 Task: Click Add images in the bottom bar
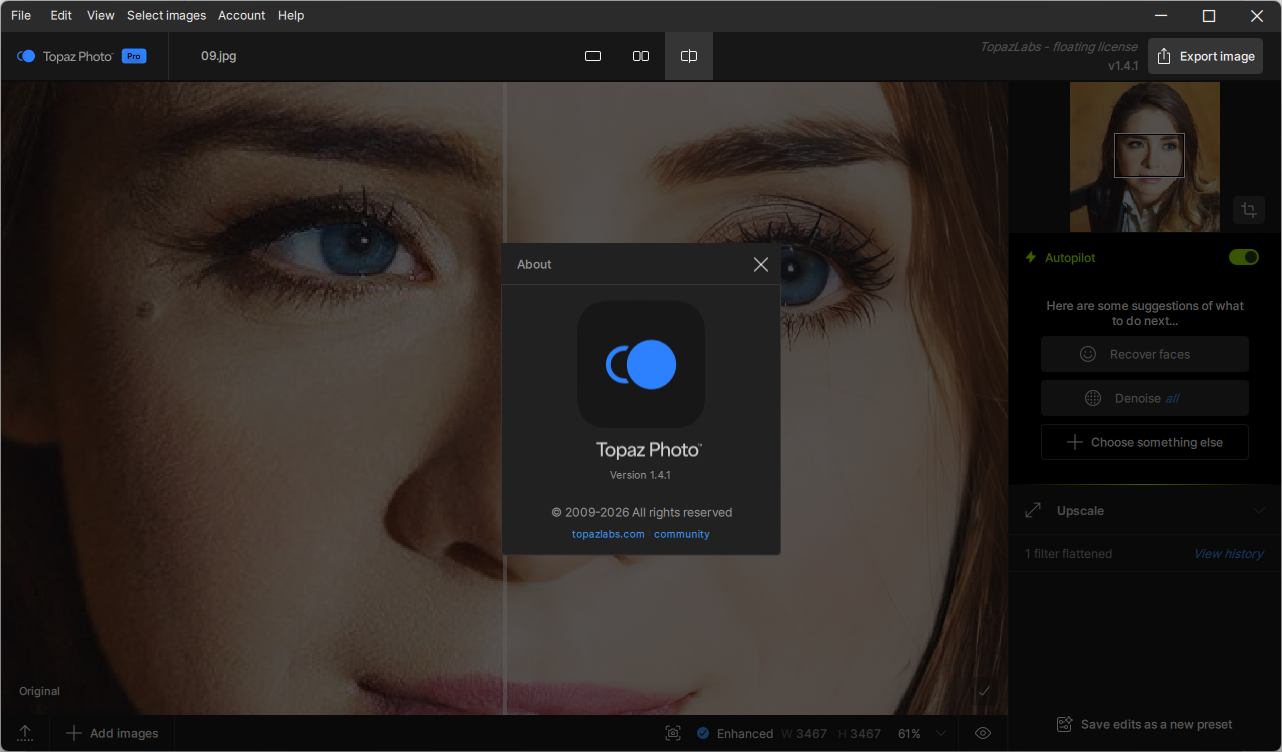pyautogui.click(x=112, y=733)
